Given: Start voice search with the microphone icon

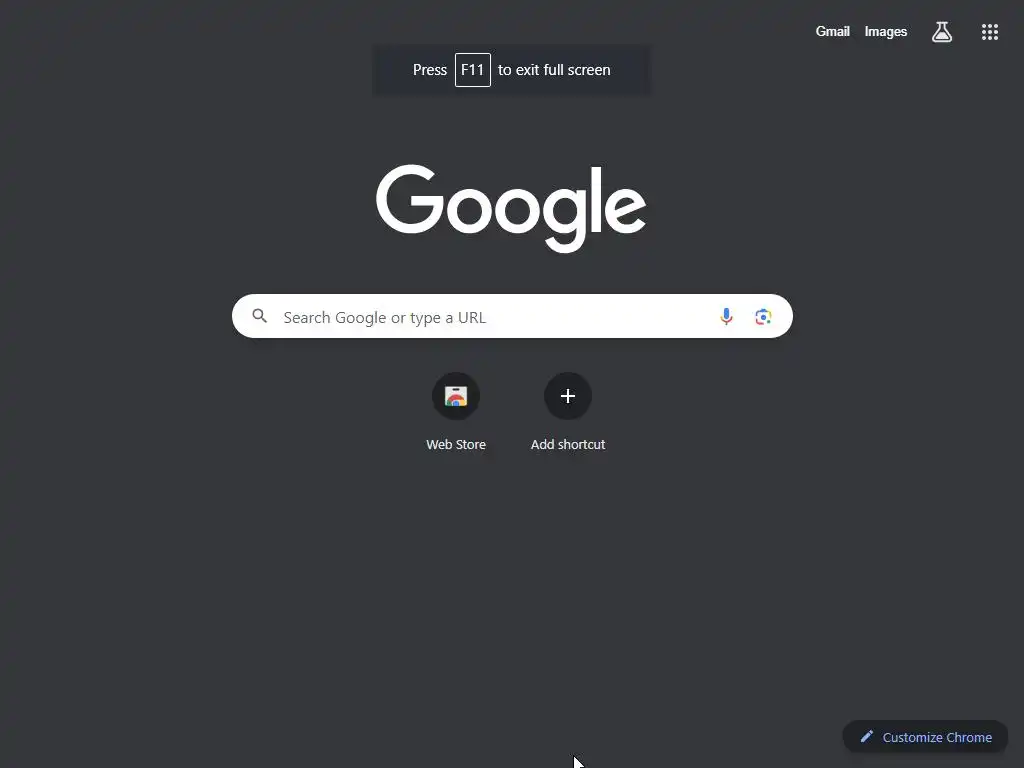Looking at the screenshot, I should [x=726, y=317].
